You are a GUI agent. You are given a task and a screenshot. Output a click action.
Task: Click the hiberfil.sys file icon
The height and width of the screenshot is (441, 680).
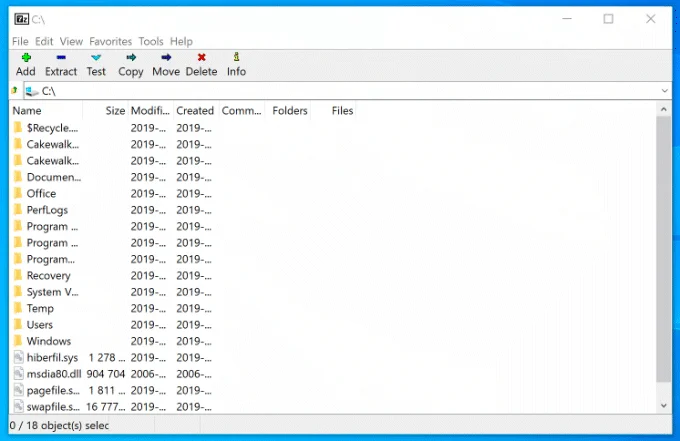[18, 357]
